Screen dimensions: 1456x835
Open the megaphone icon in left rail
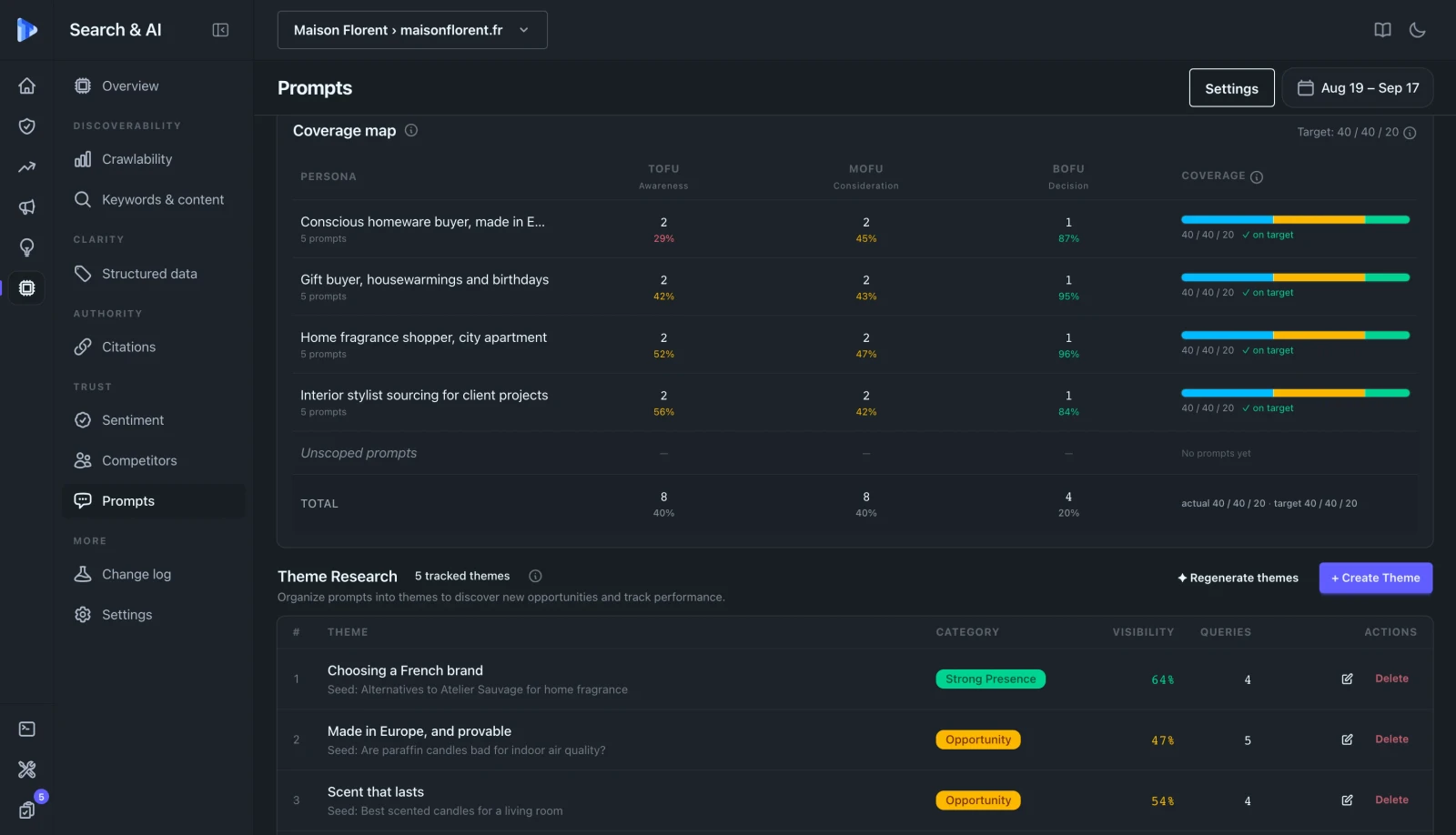pyautogui.click(x=27, y=207)
